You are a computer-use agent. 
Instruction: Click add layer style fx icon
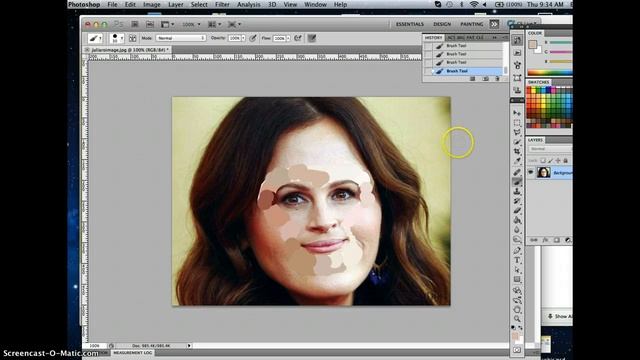[545, 240]
